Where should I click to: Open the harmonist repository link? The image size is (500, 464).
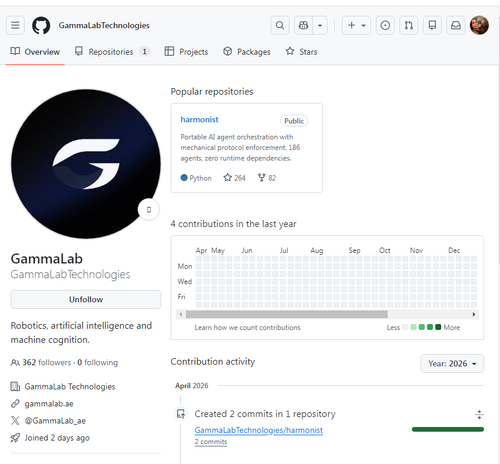tap(199, 120)
